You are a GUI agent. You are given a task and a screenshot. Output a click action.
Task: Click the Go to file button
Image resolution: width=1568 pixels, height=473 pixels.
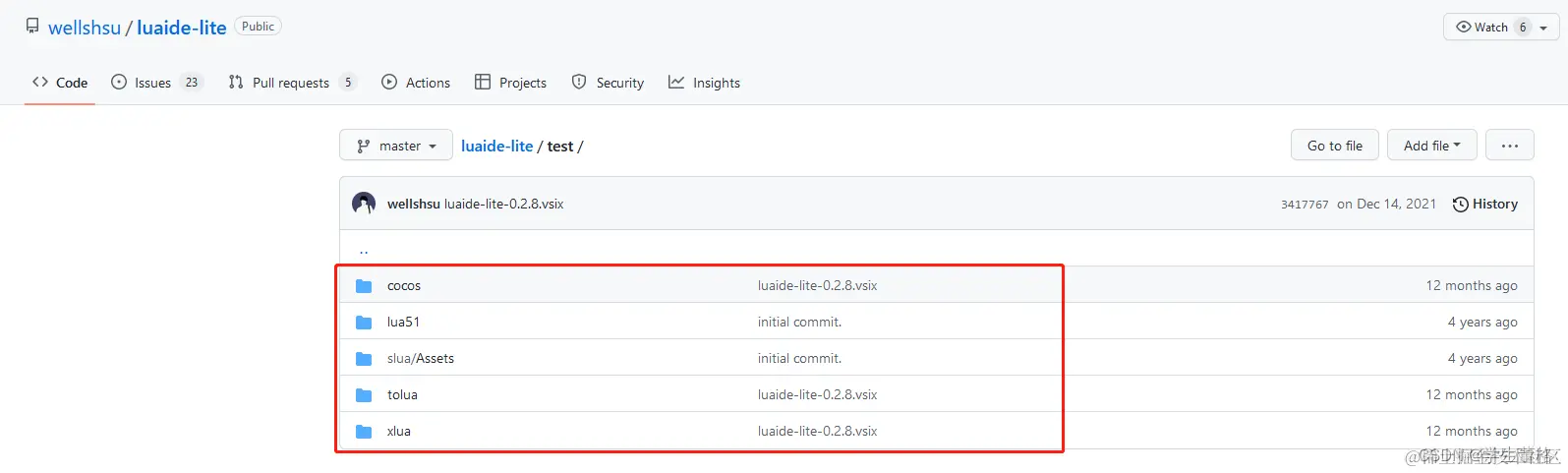1335,146
